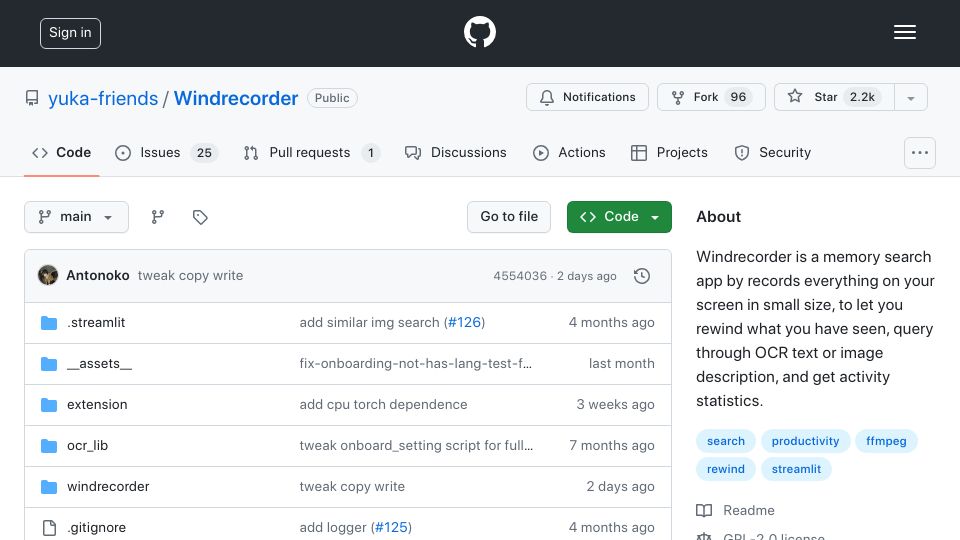The width and height of the screenshot is (960, 540).
Task: Expand the green Code dropdown
Action: coord(619,217)
